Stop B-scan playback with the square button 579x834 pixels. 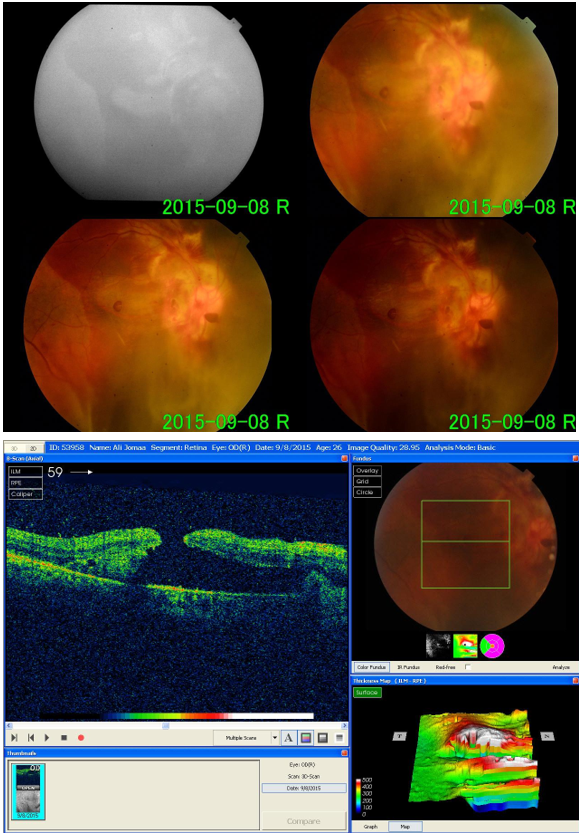click(x=64, y=738)
